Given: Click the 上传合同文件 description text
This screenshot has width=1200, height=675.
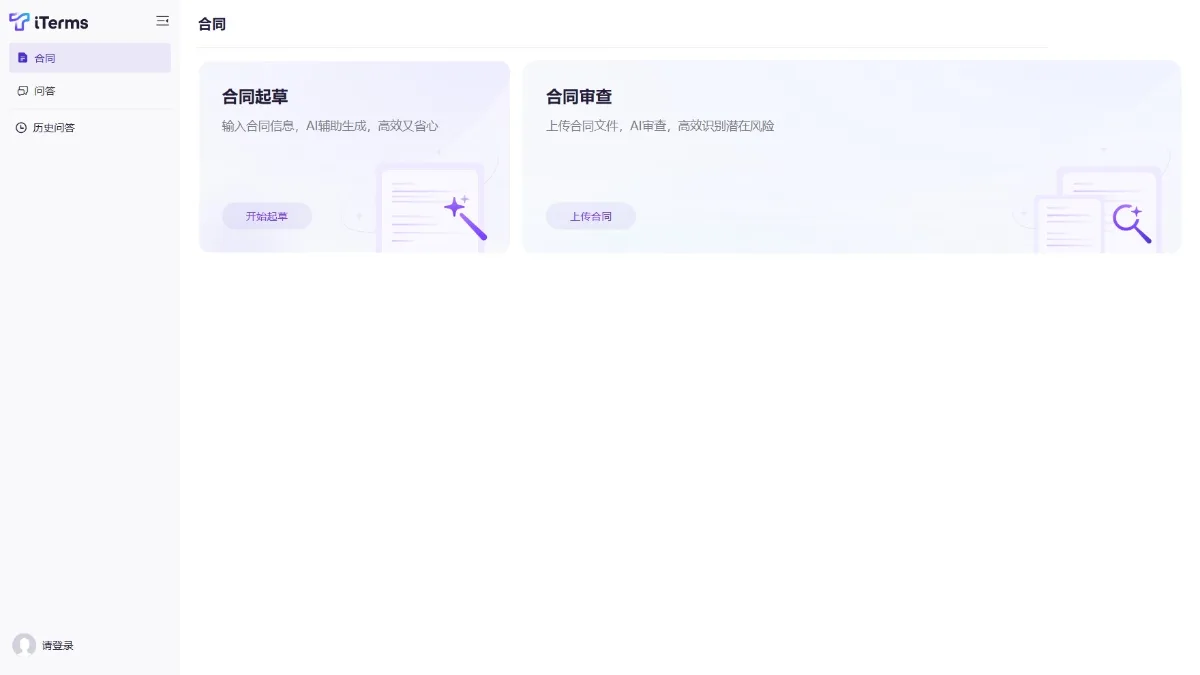Looking at the screenshot, I should 660,126.
